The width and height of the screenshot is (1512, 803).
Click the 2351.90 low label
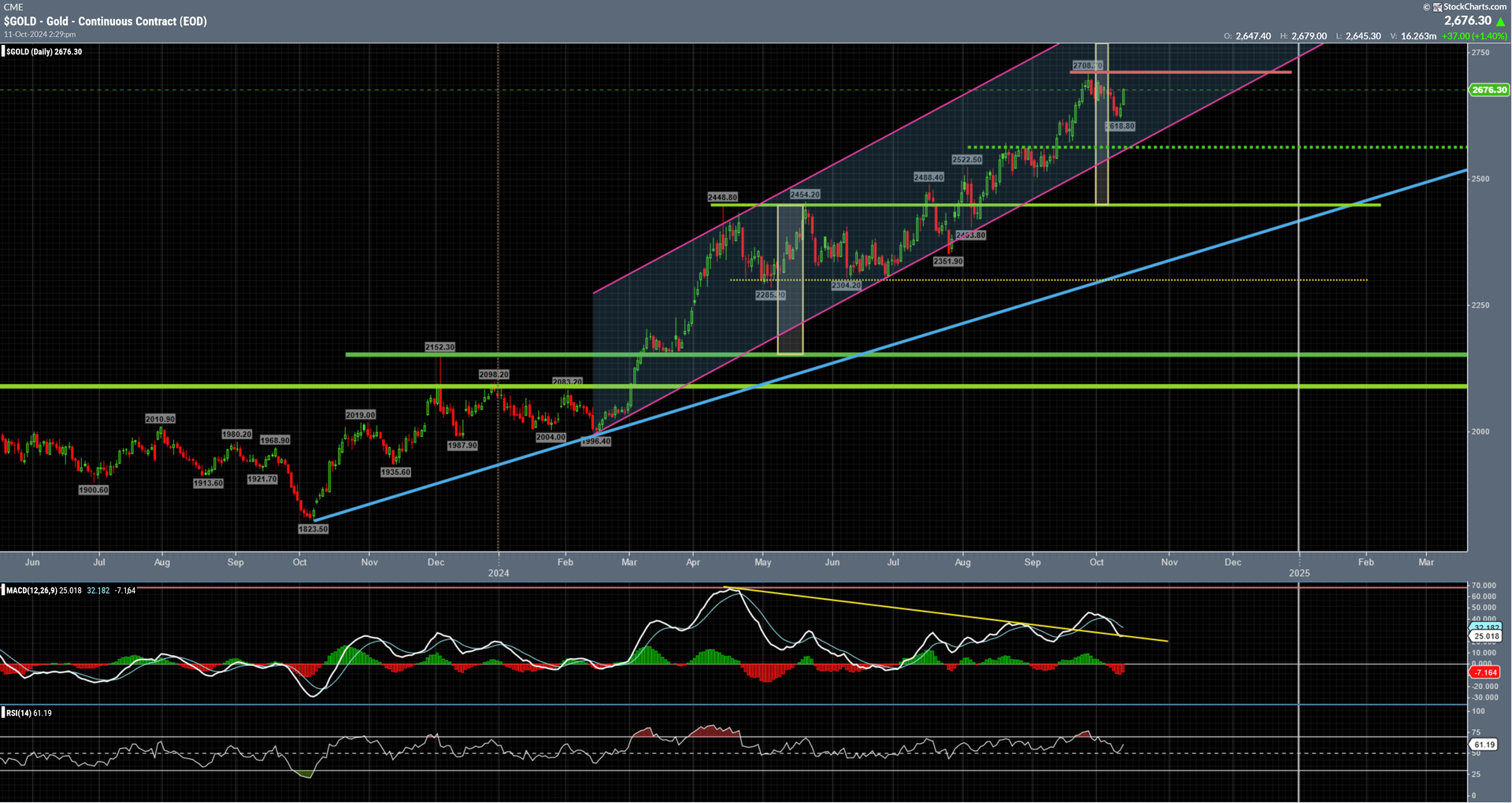948,261
